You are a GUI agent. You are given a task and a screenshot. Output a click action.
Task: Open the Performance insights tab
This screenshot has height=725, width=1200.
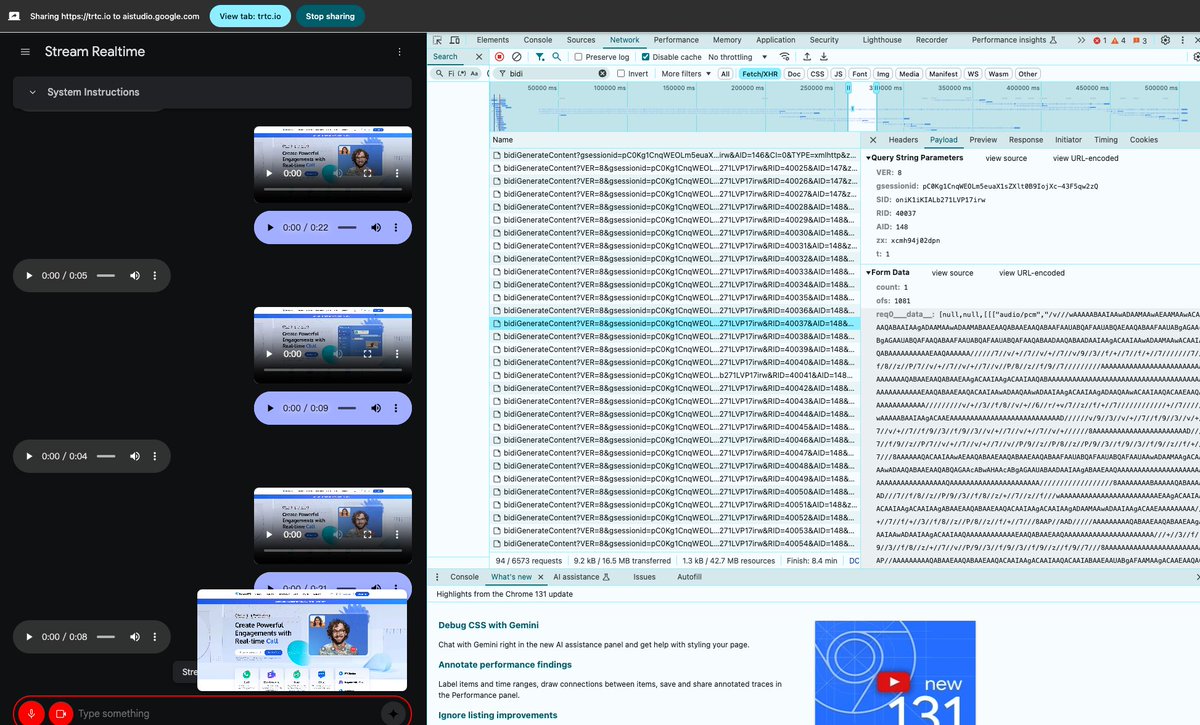(x=1014, y=40)
